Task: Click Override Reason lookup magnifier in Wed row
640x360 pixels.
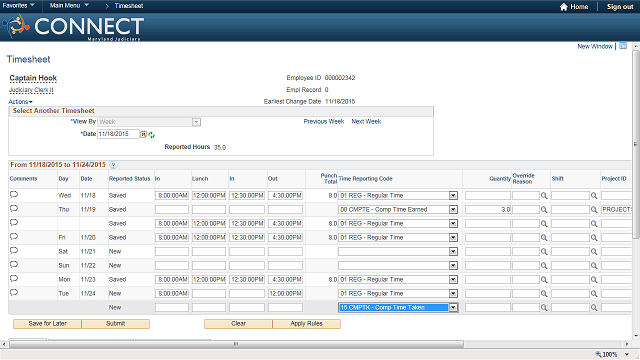Action: (544, 196)
